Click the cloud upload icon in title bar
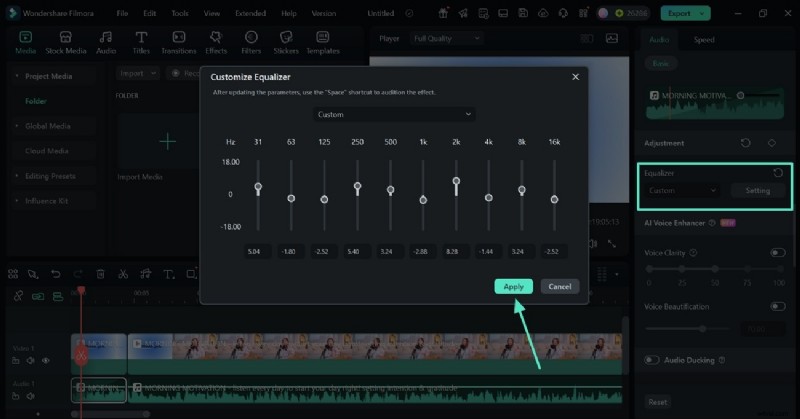The width and height of the screenshot is (800, 419). [543, 13]
